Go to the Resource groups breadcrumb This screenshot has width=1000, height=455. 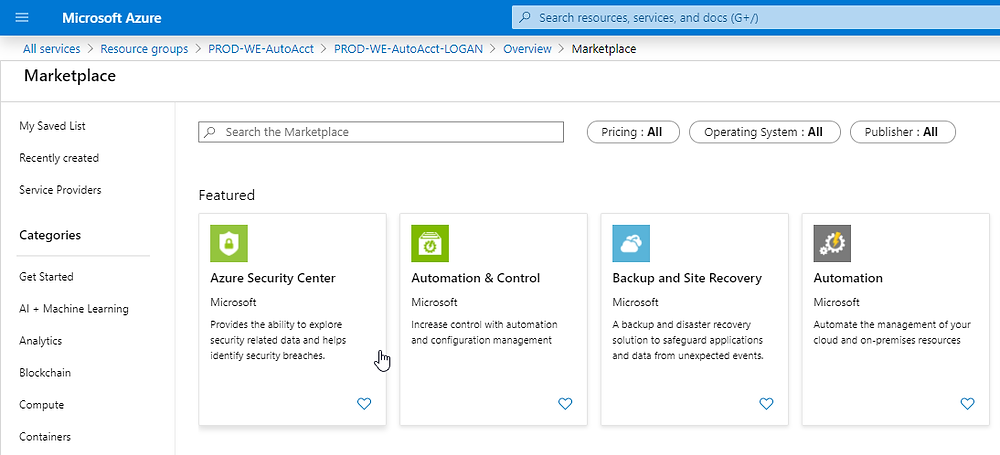pyautogui.click(x=144, y=48)
